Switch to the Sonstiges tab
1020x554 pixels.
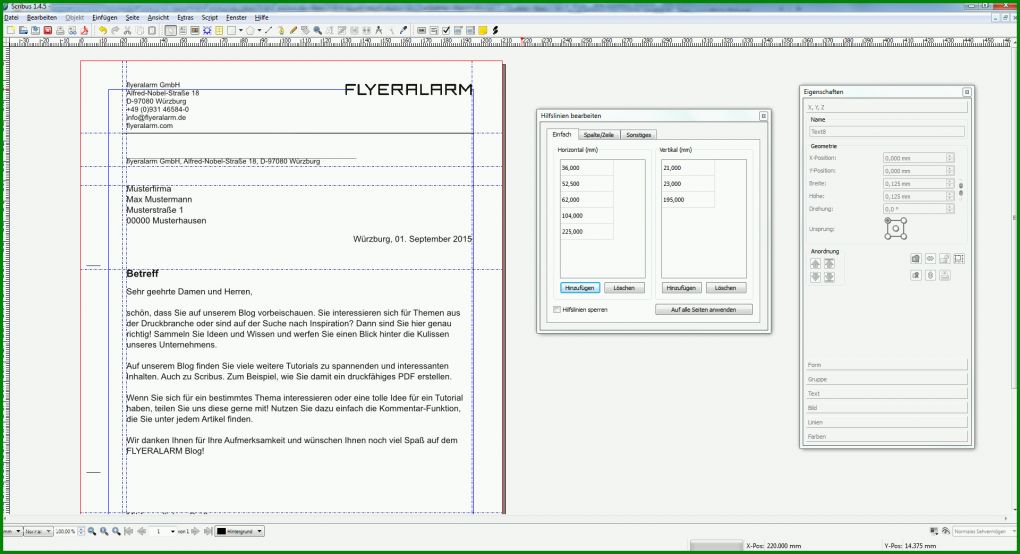pos(639,135)
